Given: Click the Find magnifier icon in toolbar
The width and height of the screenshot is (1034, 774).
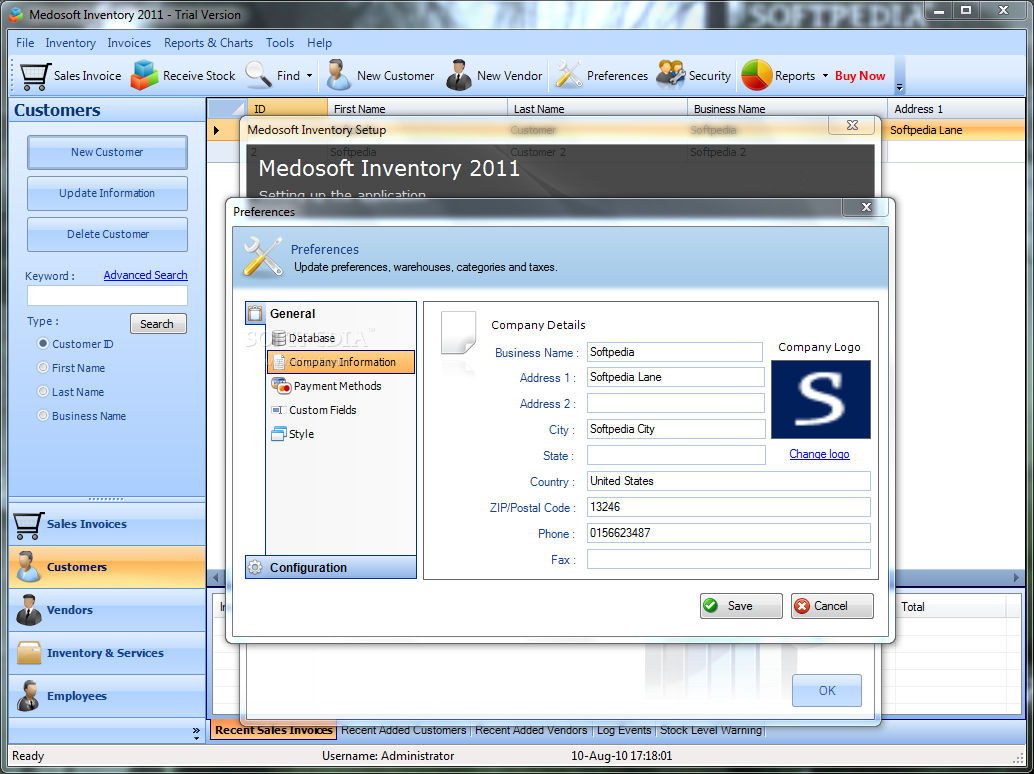Looking at the screenshot, I should tap(258, 75).
